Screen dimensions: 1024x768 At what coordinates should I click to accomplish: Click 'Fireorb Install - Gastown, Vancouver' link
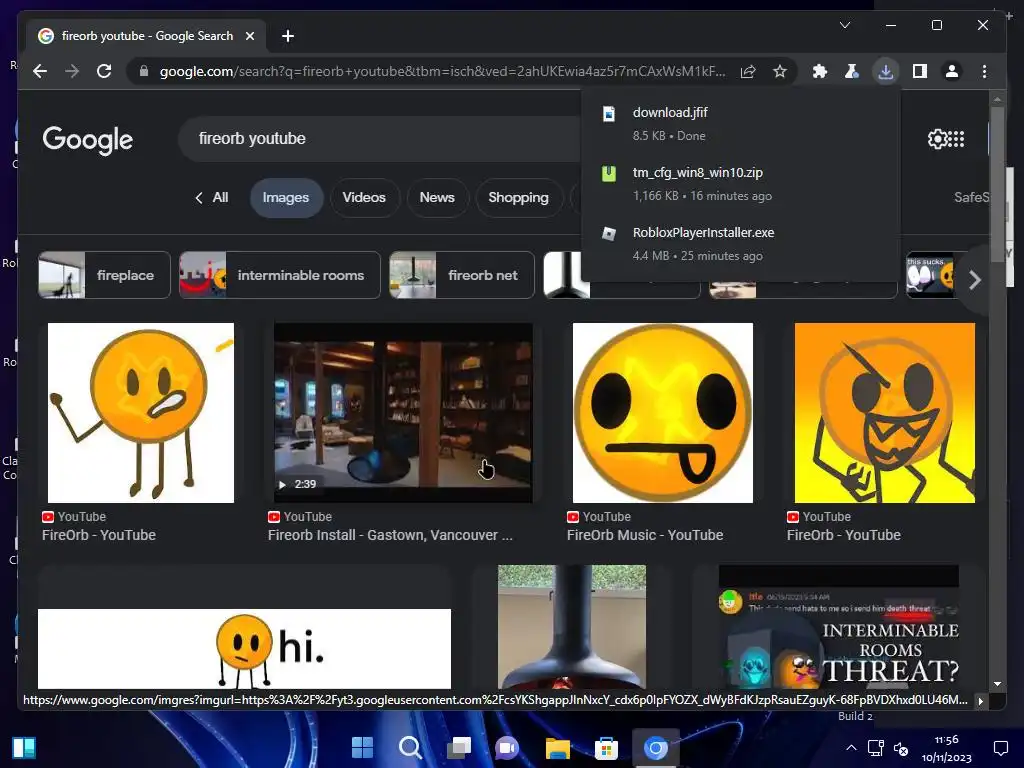391,535
